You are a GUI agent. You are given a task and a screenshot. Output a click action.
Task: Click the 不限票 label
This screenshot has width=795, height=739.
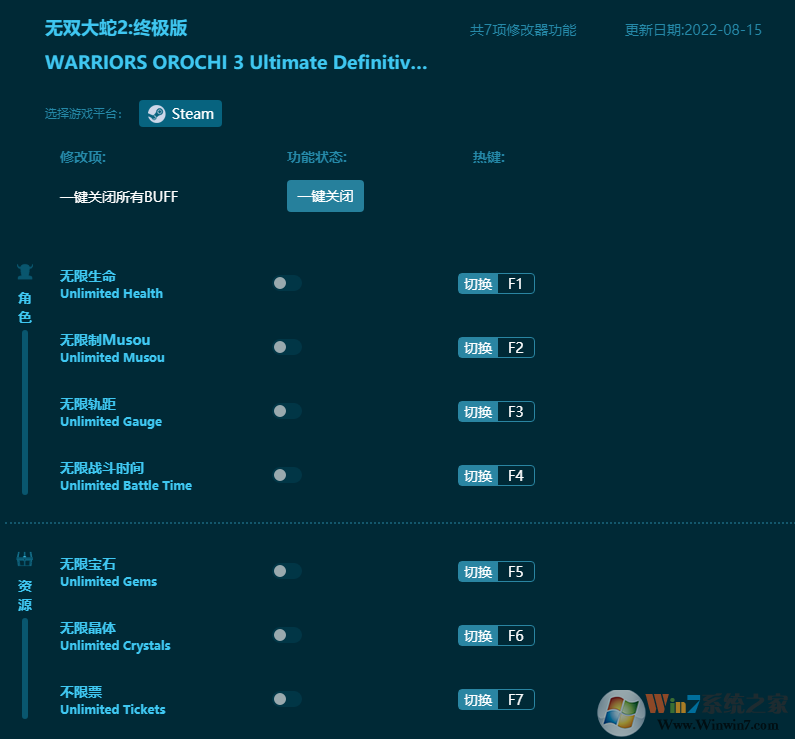81,692
